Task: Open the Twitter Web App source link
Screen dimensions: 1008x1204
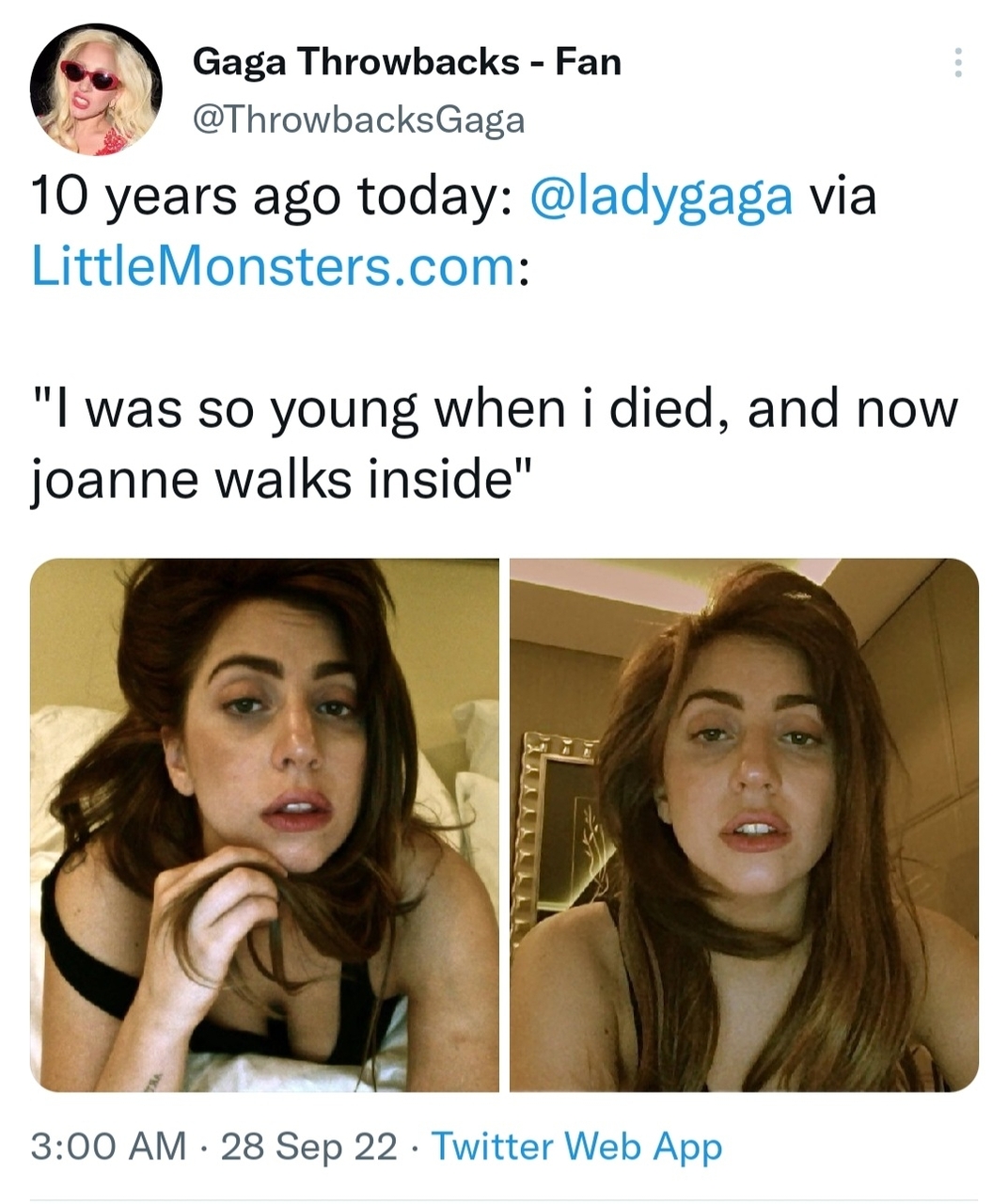Action: point(576,1146)
